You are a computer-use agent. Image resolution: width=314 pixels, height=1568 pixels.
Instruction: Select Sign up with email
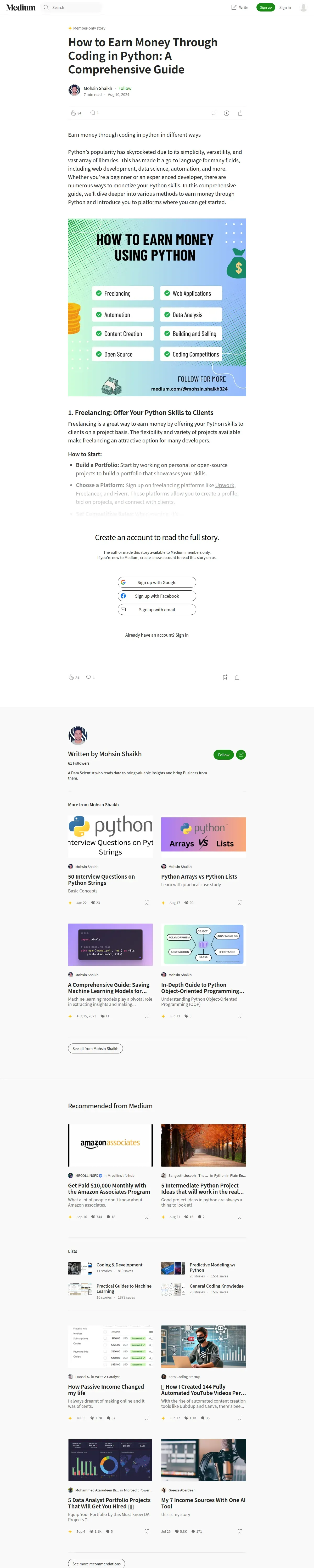157,609
